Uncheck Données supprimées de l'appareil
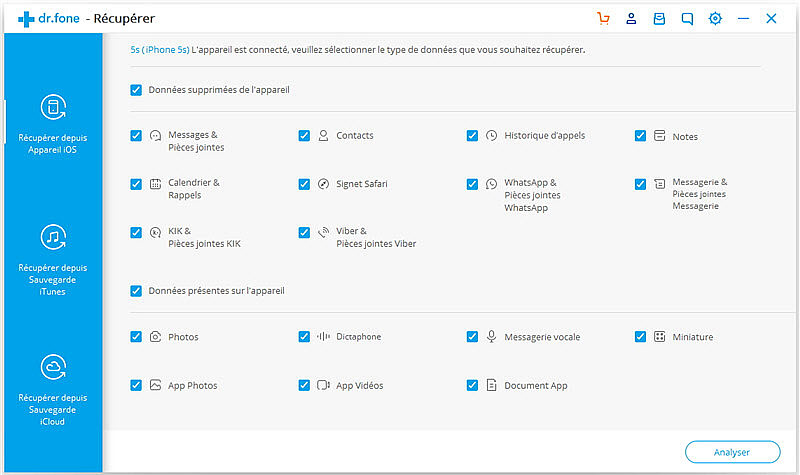 point(136,90)
